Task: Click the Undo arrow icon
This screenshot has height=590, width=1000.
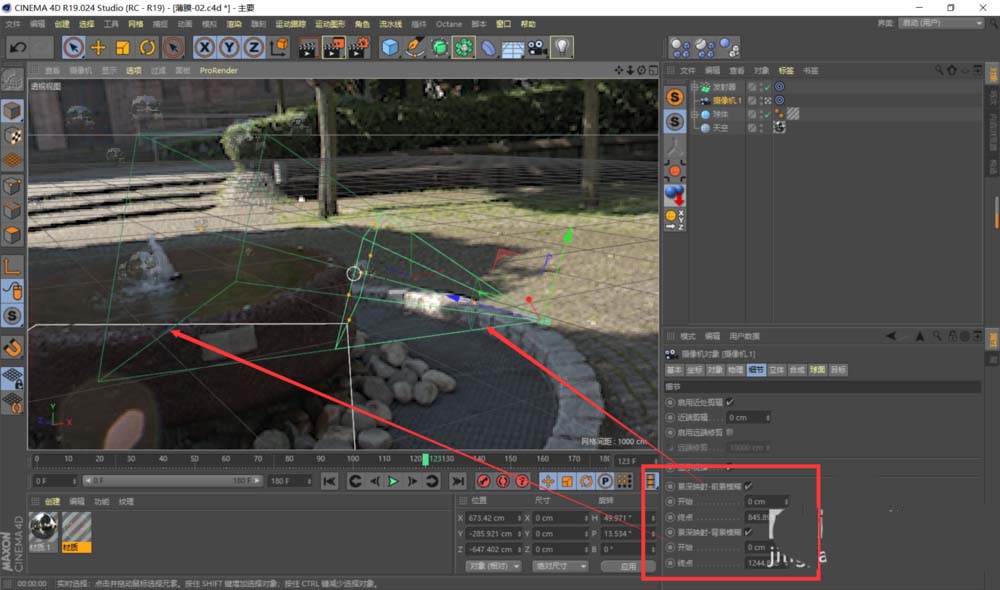Action: point(18,47)
